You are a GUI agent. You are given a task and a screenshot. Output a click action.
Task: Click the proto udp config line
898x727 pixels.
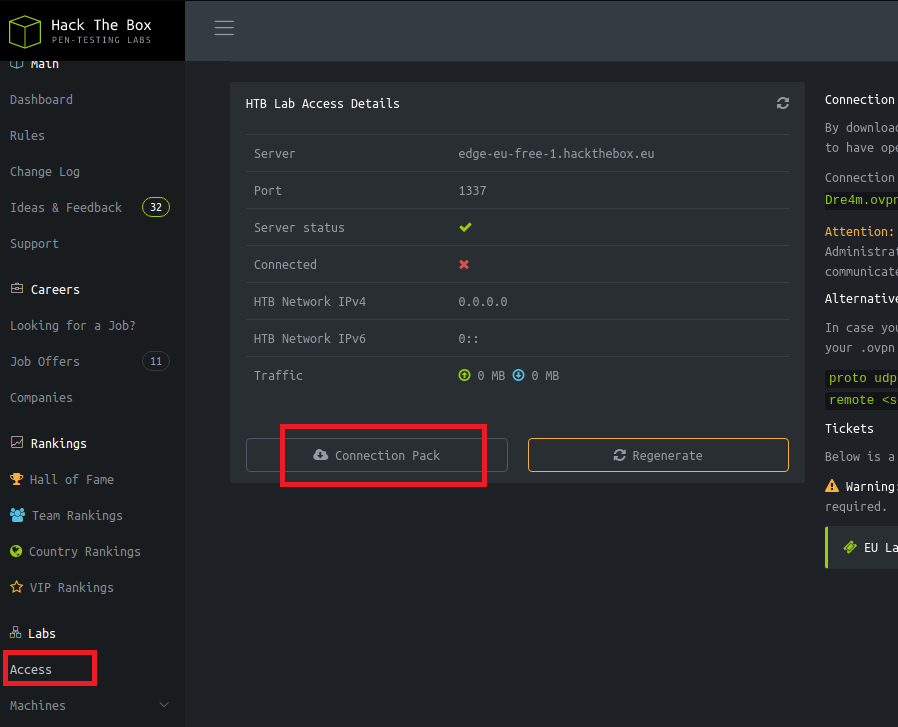(x=863, y=378)
